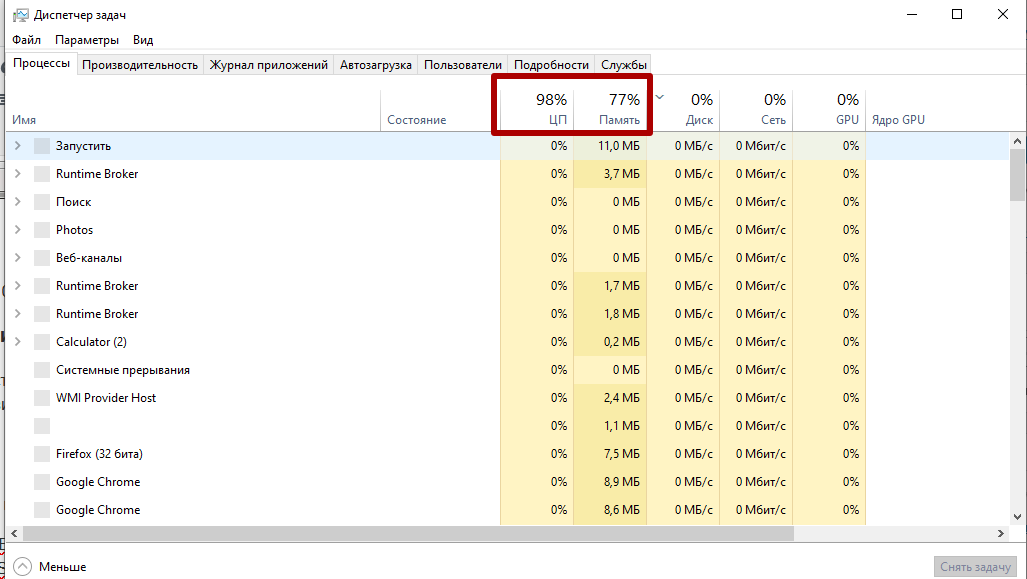The width and height of the screenshot is (1027, 579).
Task: Switch to the Производительность tab
Action: pos(140,65)
